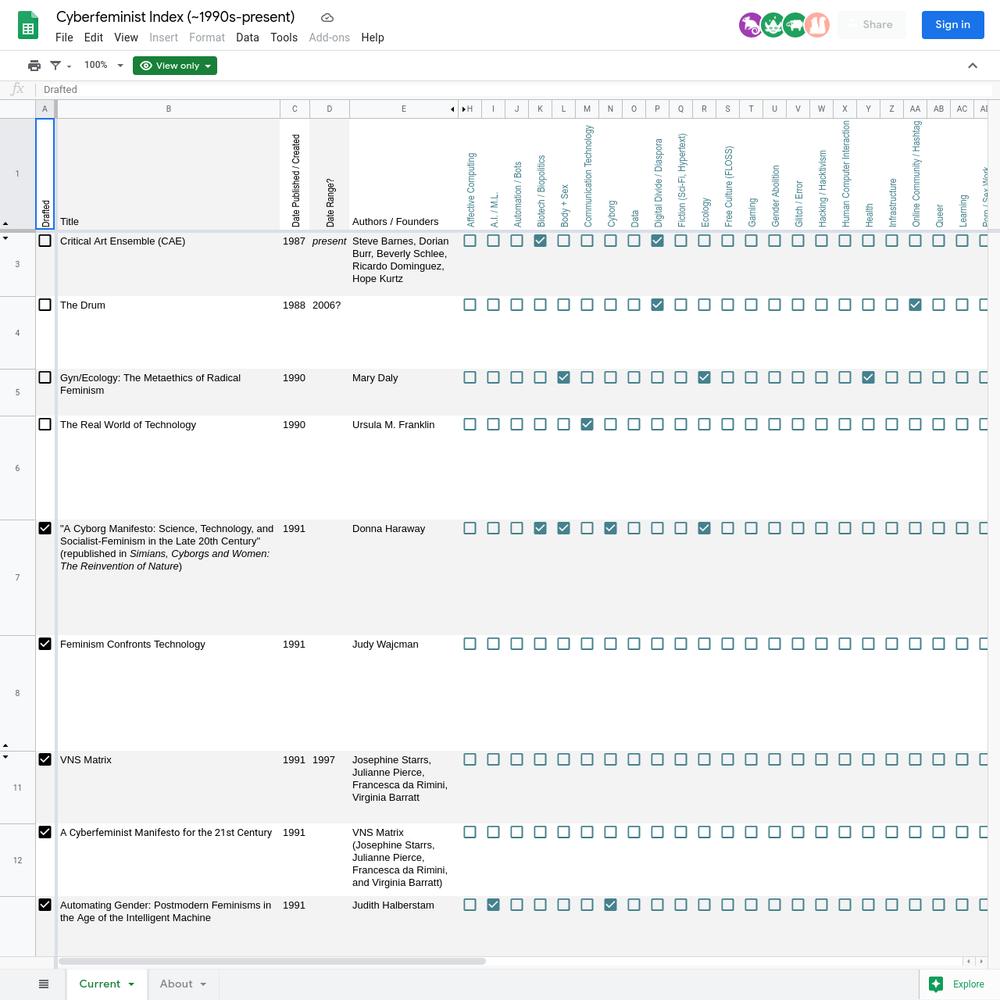Open the File menu

[64, 38]
